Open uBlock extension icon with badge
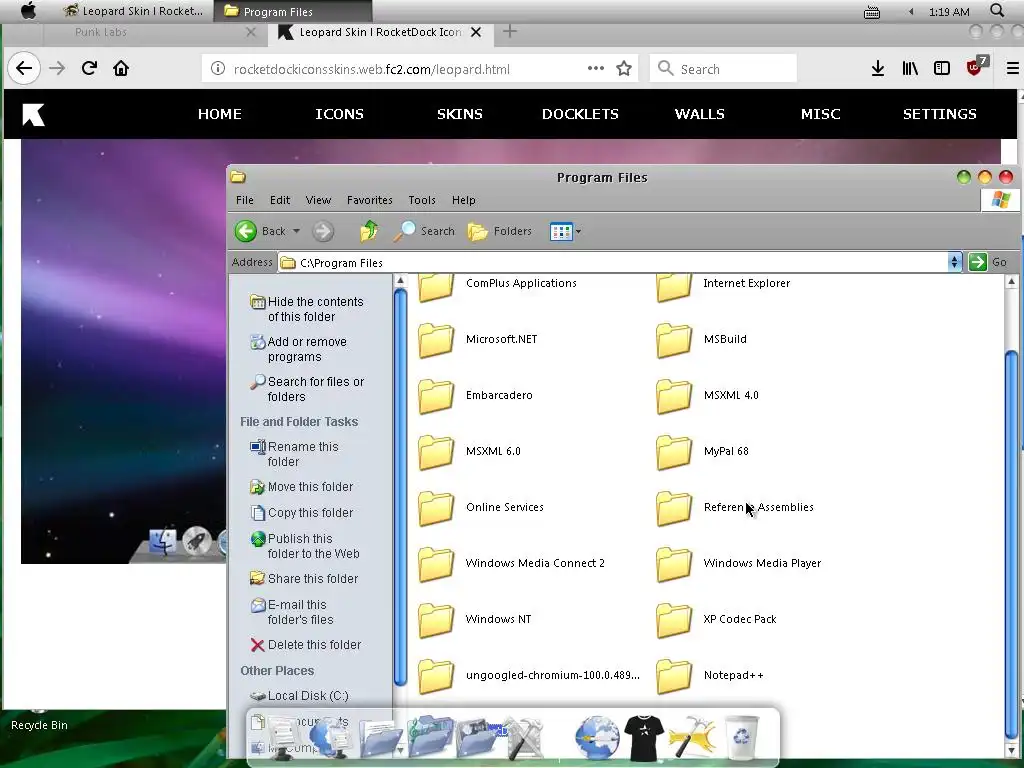The width and height of the screenshot is (1024, 768). [x=976, y=67]
